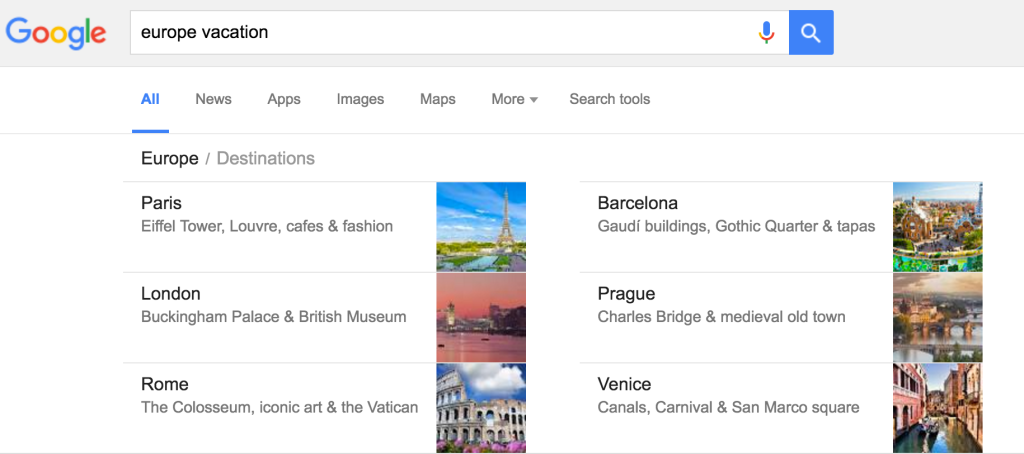Click the Europe breadcrumb link

click(169, 158)
